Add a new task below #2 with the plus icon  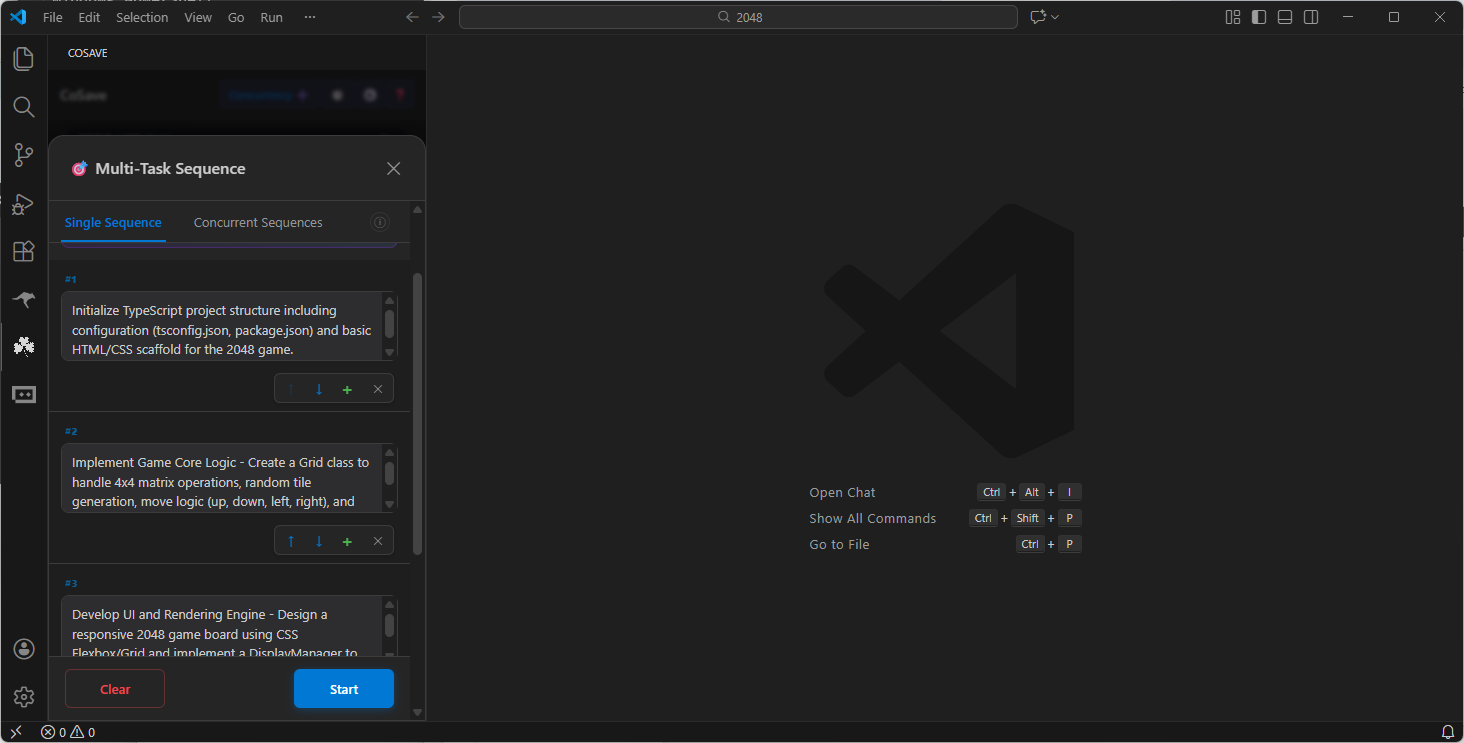(x=346, y=540)
